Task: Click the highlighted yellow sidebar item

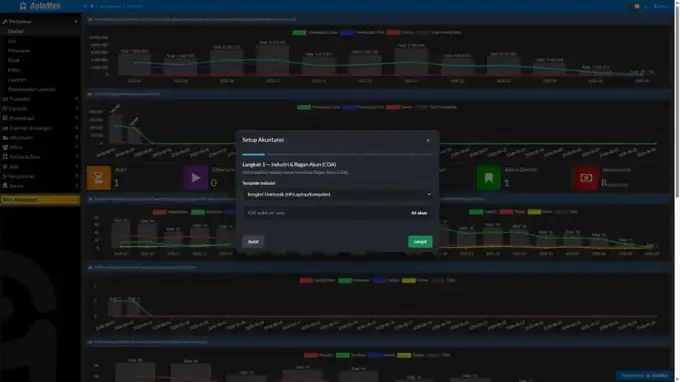Action: coord(40,199)
